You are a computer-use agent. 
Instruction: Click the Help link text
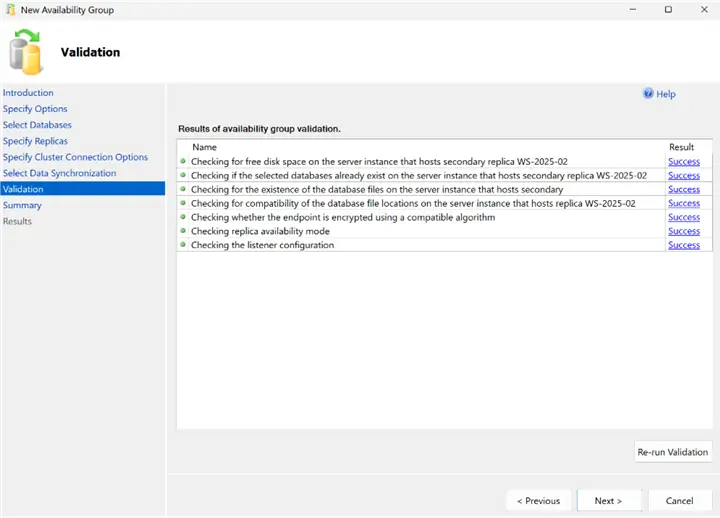tap(666, 94)
